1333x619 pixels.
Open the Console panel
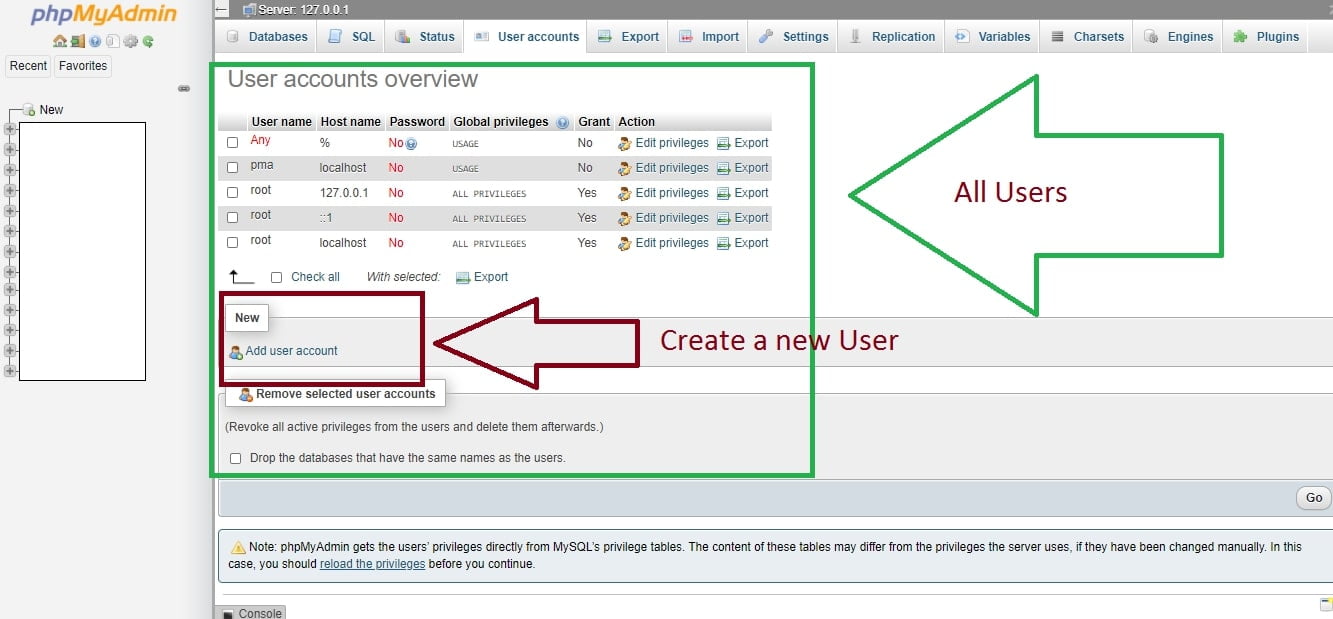(x=252, y=612)
